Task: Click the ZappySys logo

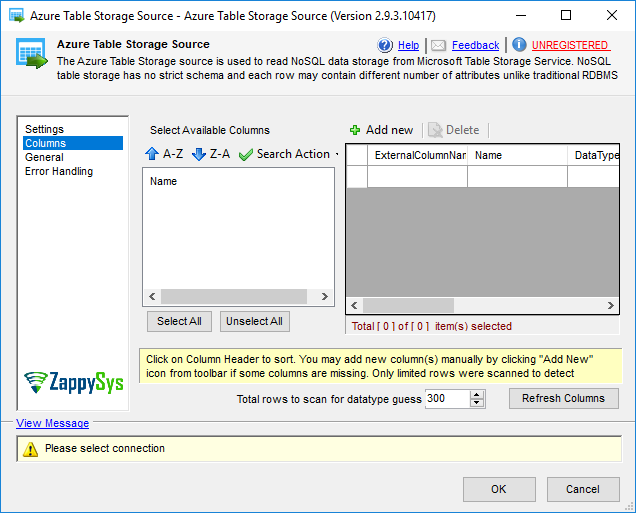Action: click(x=73, y=382)
